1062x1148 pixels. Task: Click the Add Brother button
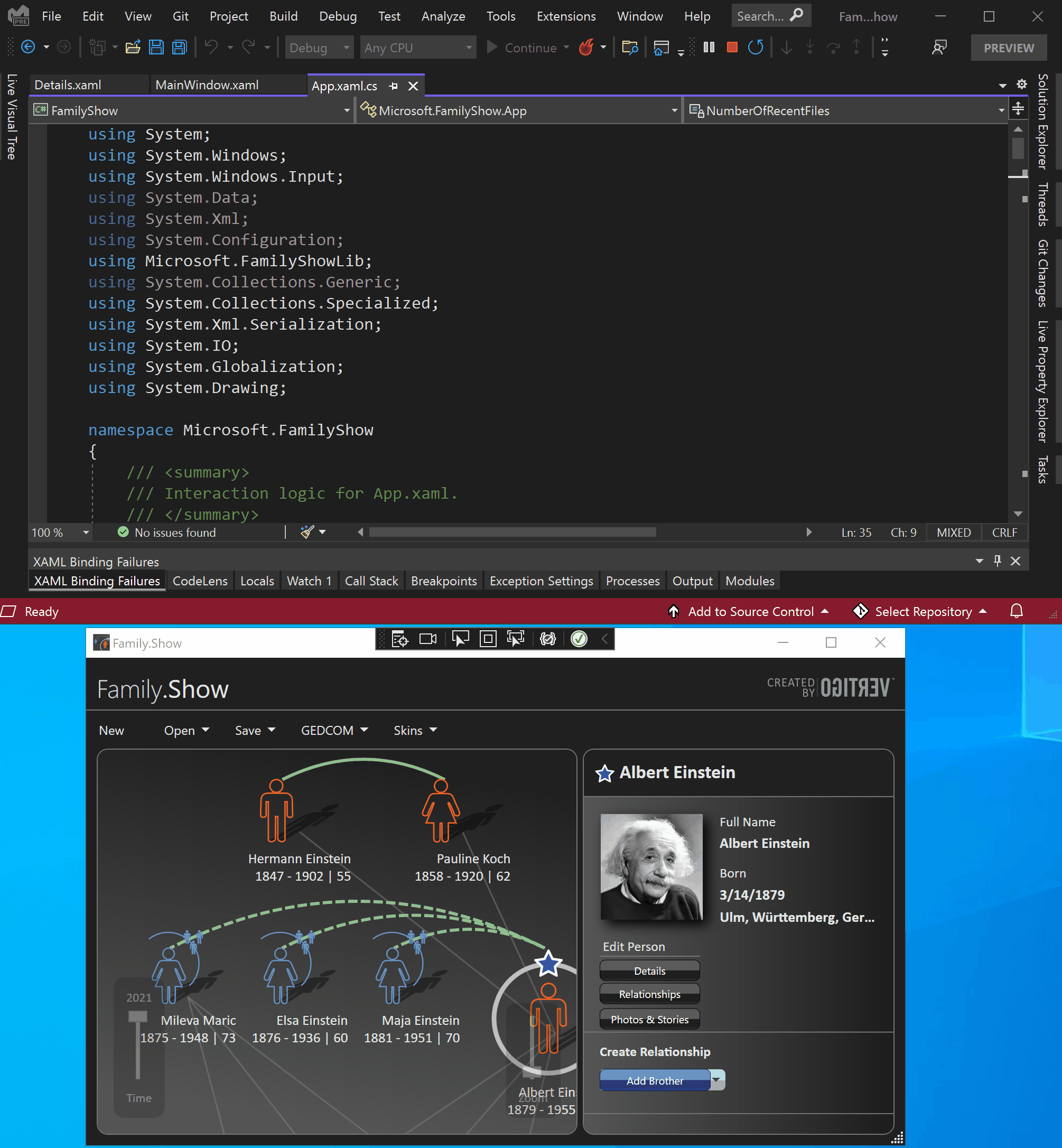[654, 1079]
